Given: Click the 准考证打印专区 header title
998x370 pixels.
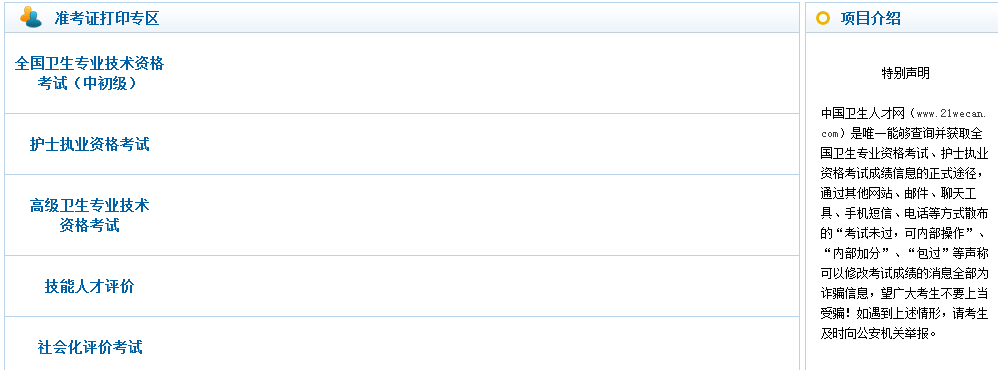Looking at the screenshot, I should (x=106, y=18).
